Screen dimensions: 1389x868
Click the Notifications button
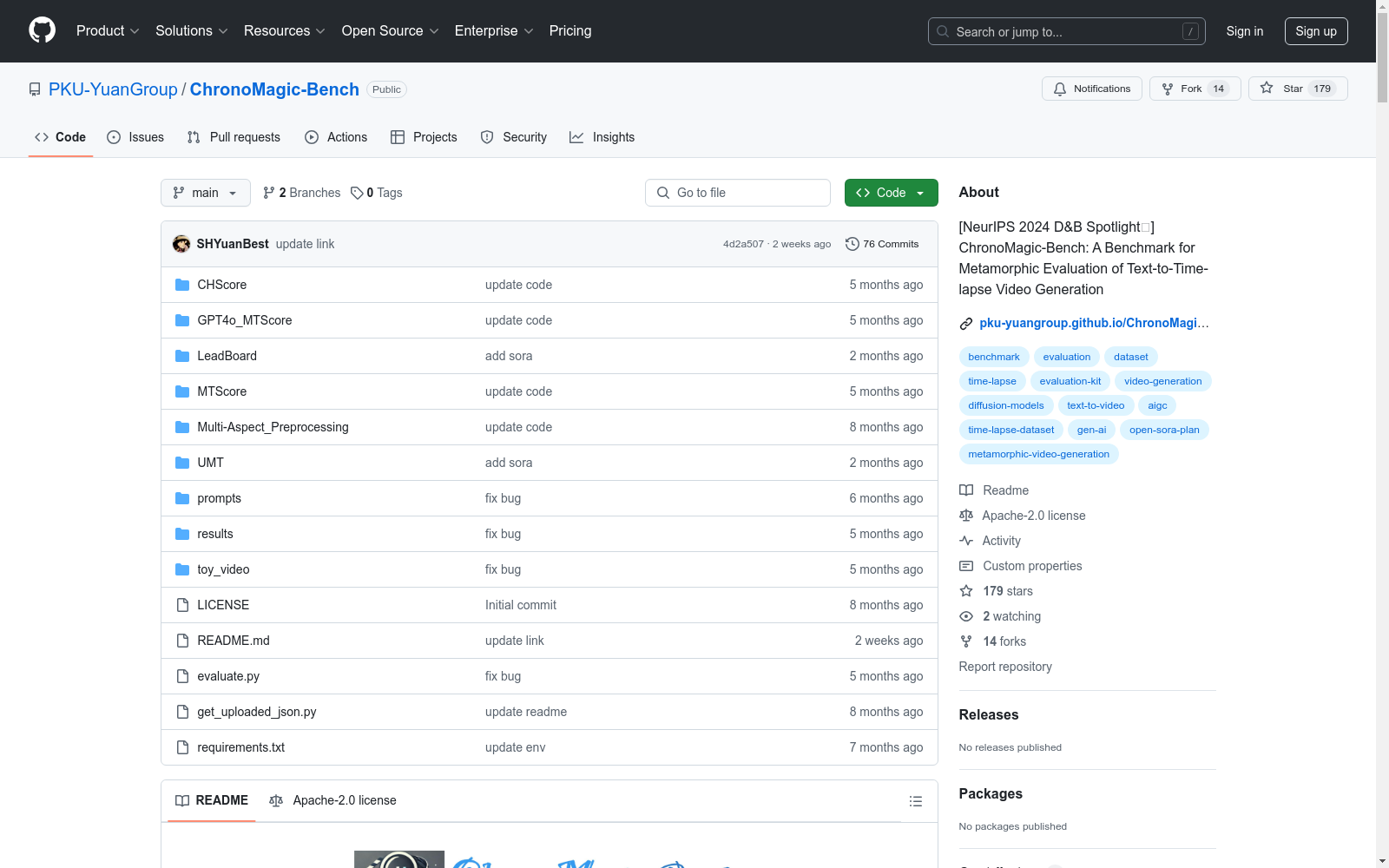[x=1092, y=89]
